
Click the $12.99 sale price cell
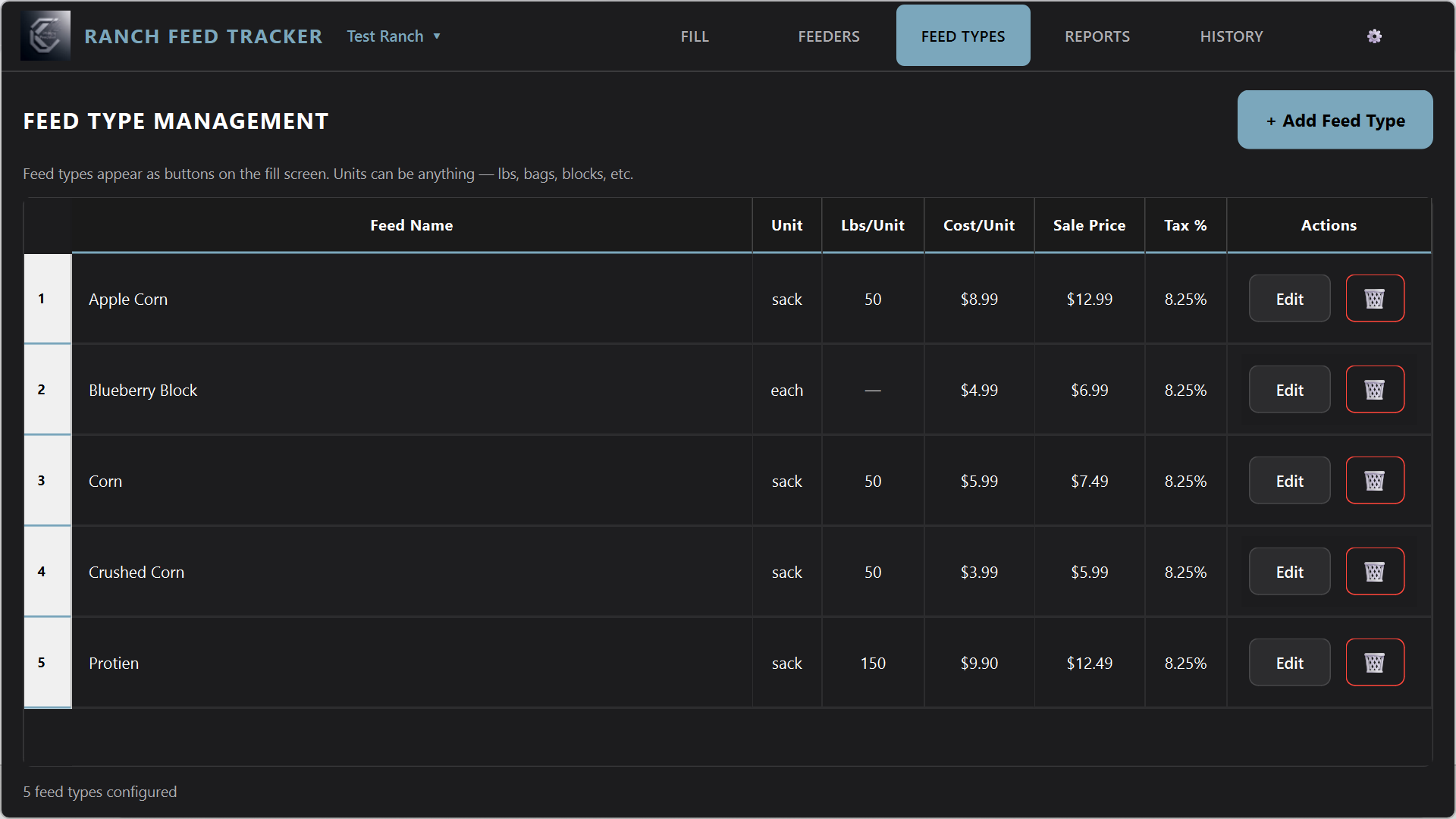tap(1089, 299)
